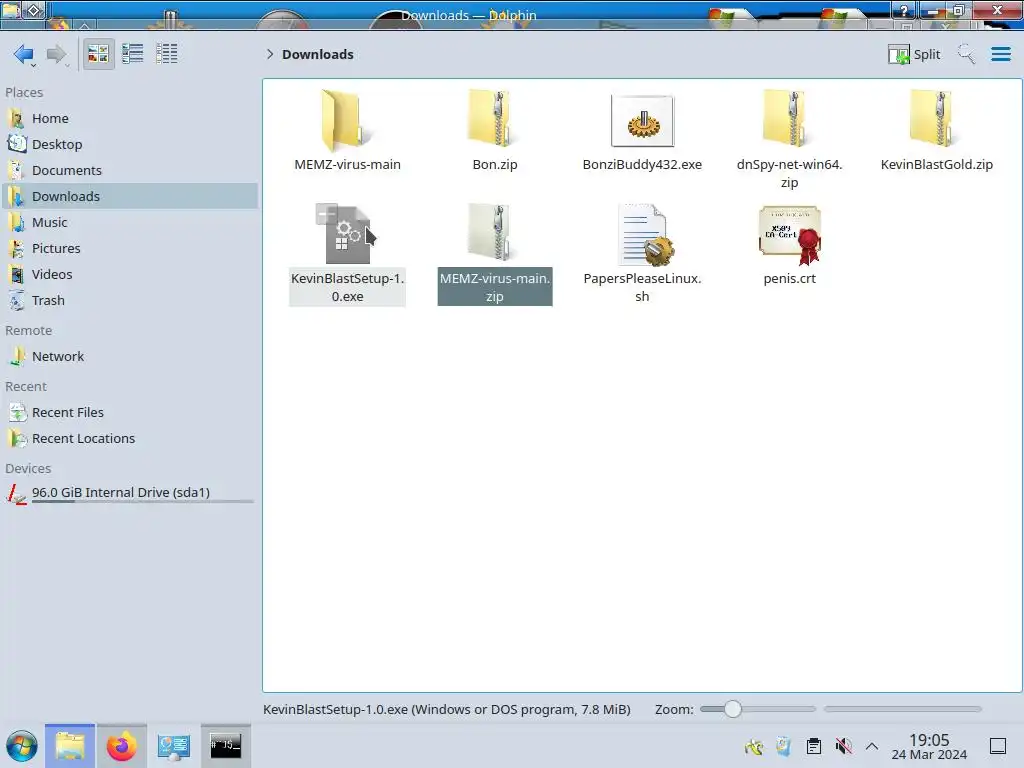Viewport: 1024px width, 768px height.
Task: Switch to Compact view mode
Action: tap(133, 54)
